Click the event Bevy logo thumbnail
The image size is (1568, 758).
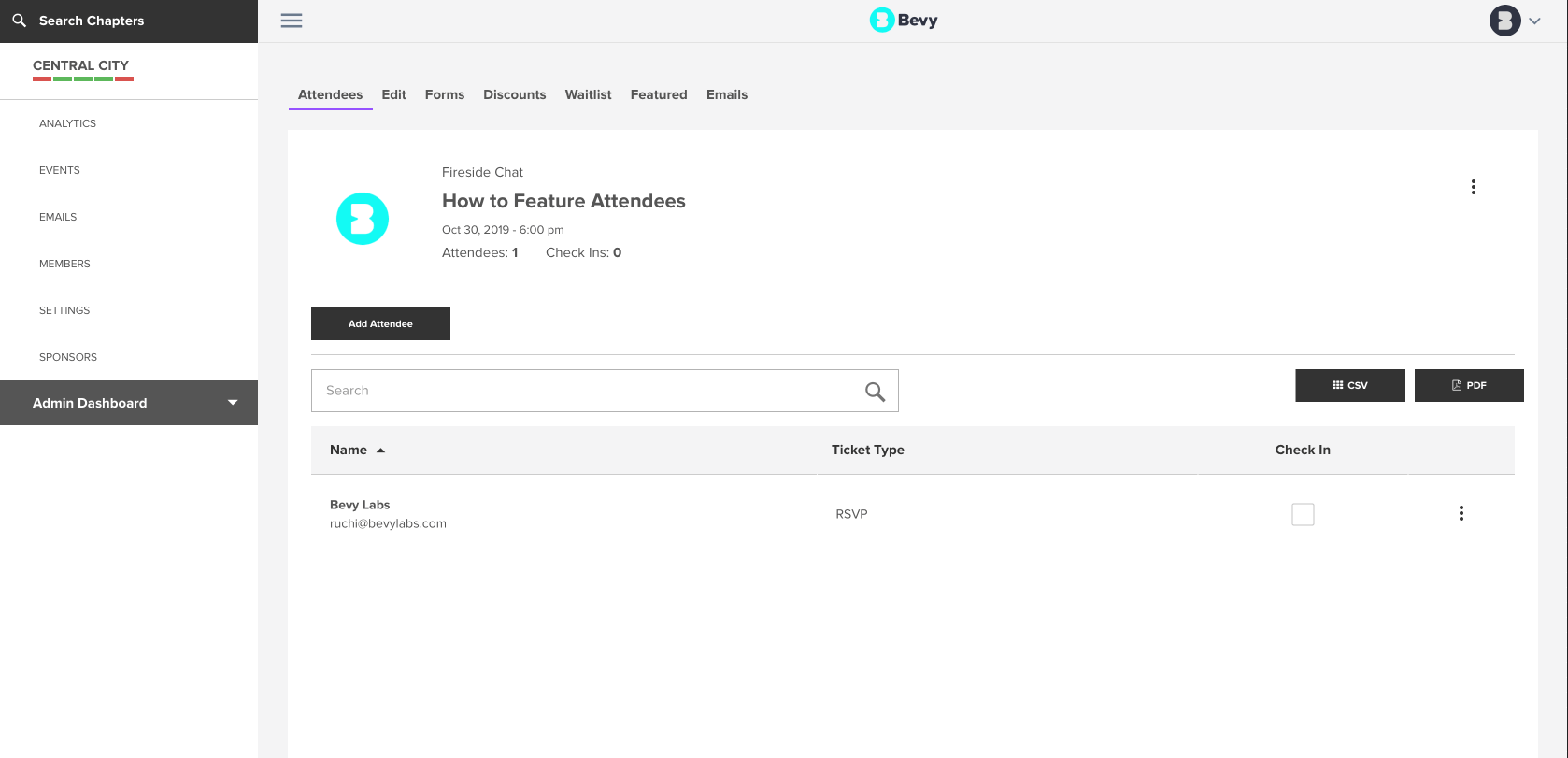363,219
